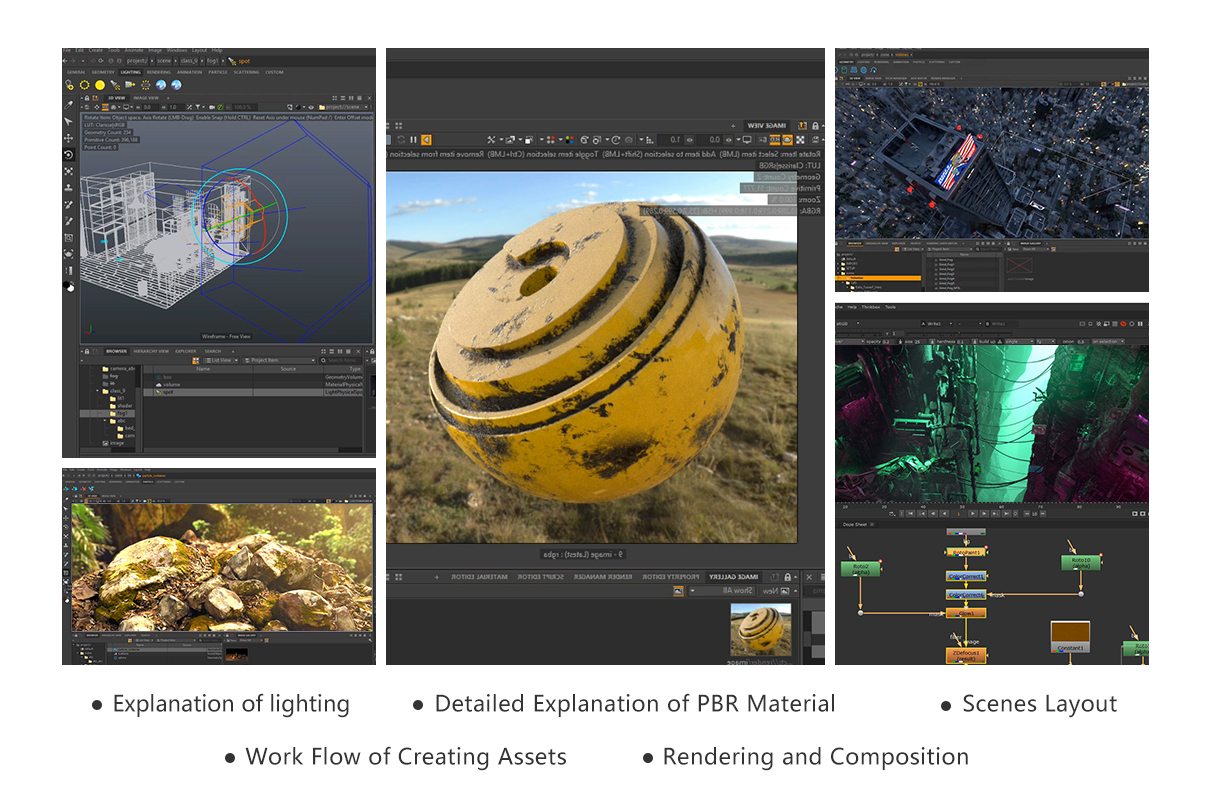Open the List View dropdown in the browser
The image size is (1210, 800).
(x=222, y=360)
